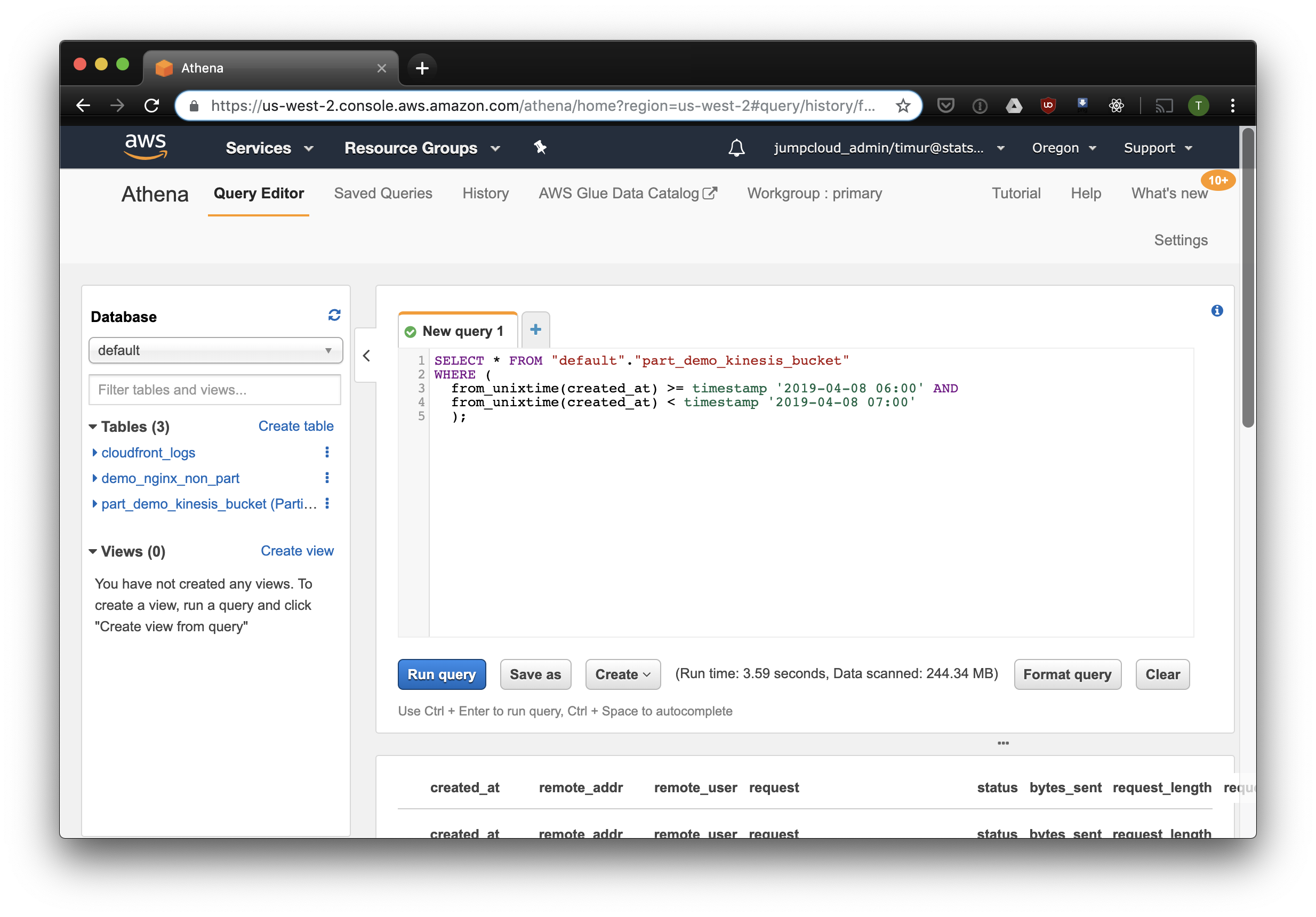This screenshot has height=917, width=1316.
Task: Open the Query Editor tab
Action: pyautogui.click(x=260, y=194)
